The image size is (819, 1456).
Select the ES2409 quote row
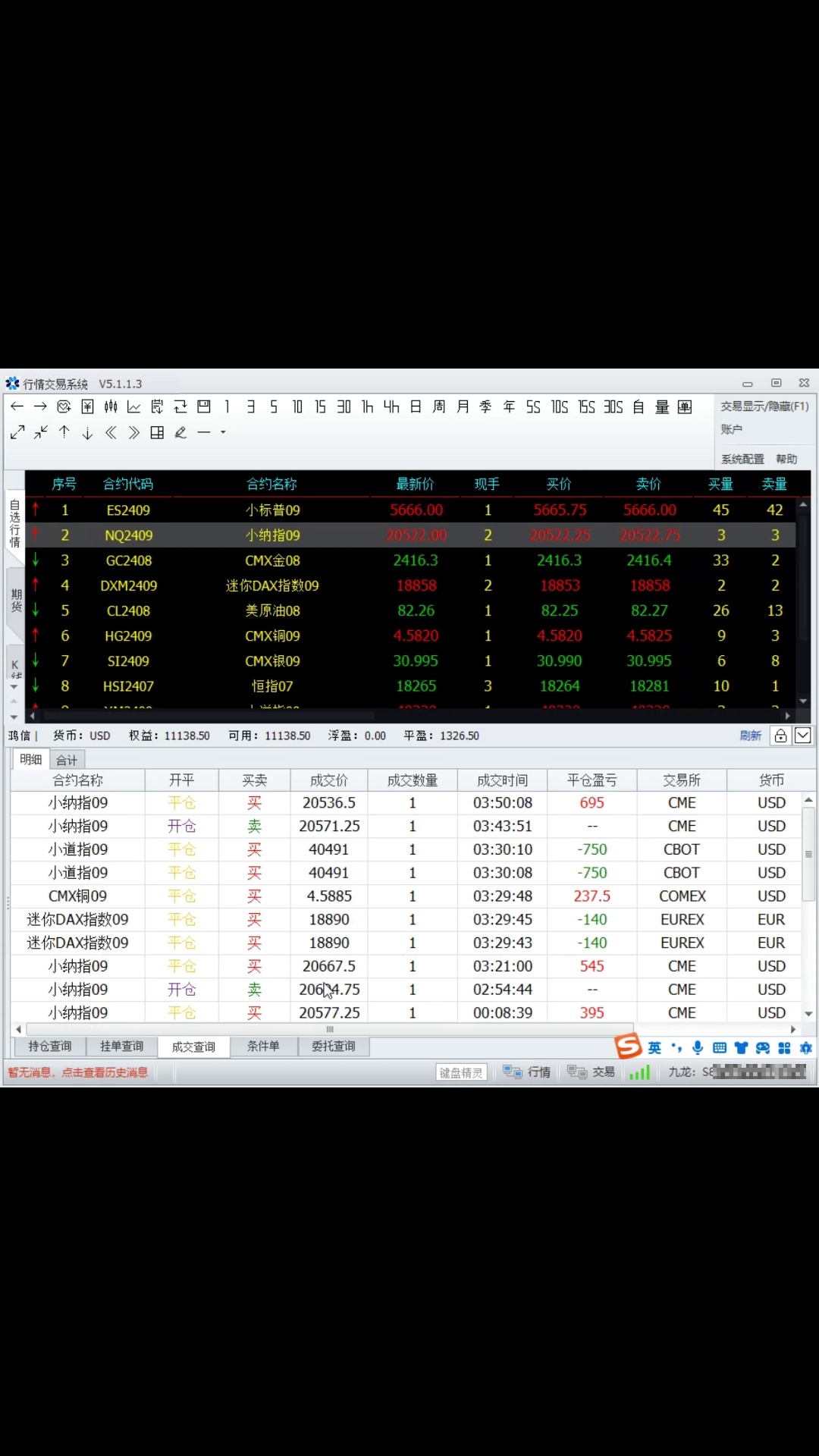(410, 510)
